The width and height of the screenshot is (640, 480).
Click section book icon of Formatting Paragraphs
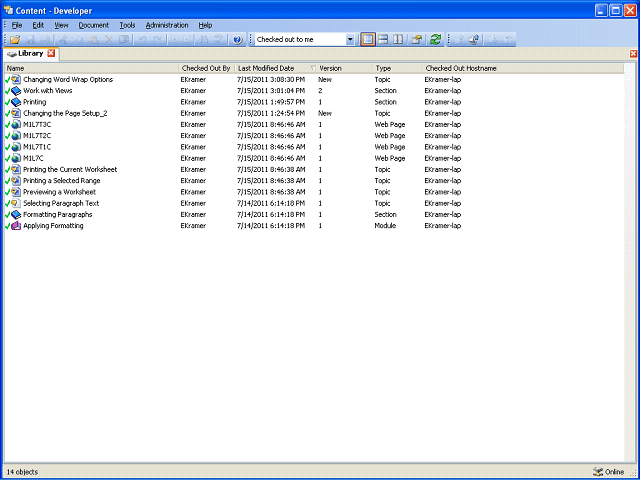click(x=16, y=214)
